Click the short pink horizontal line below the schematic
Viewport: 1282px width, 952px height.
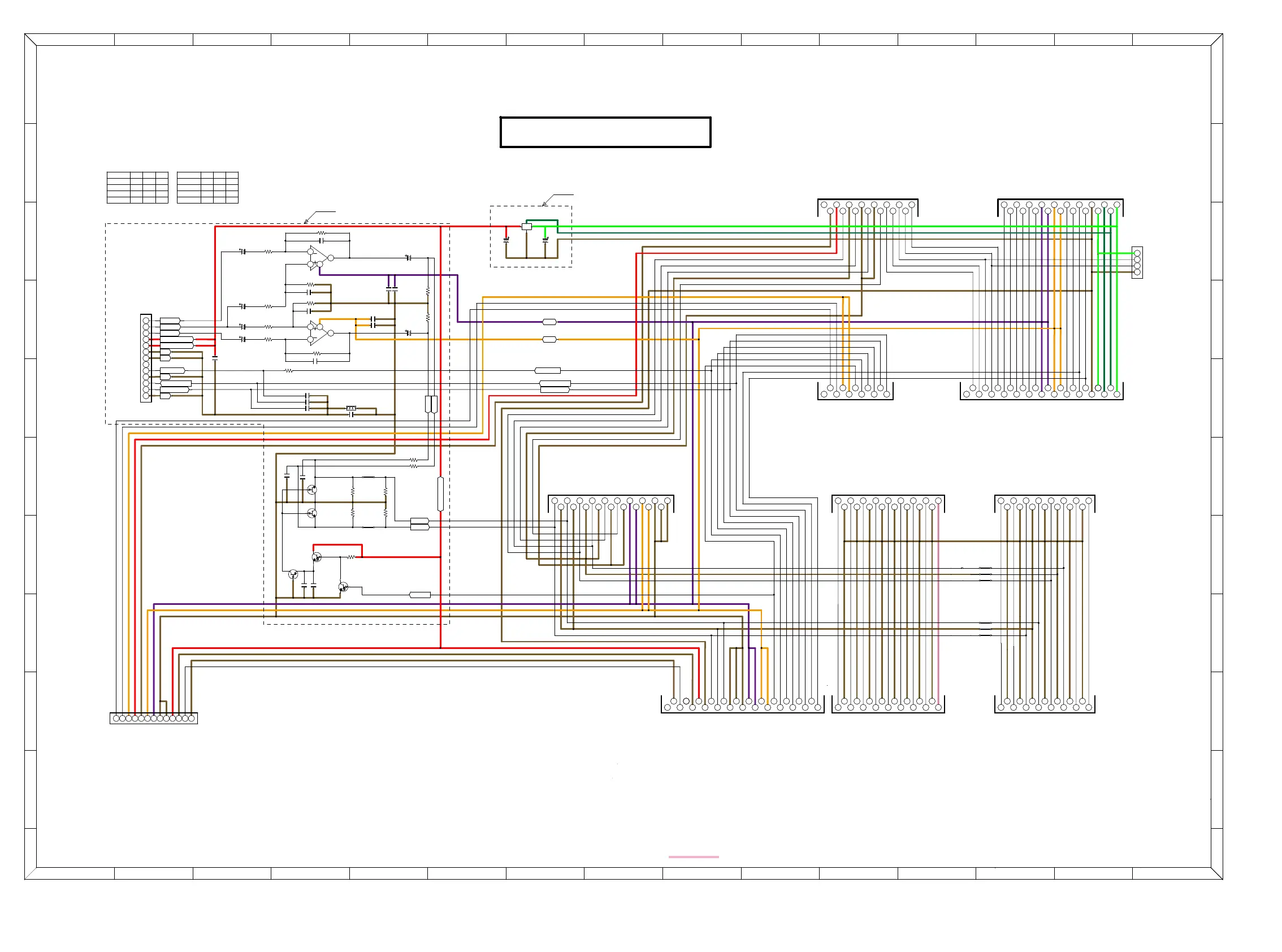point(693,857)
